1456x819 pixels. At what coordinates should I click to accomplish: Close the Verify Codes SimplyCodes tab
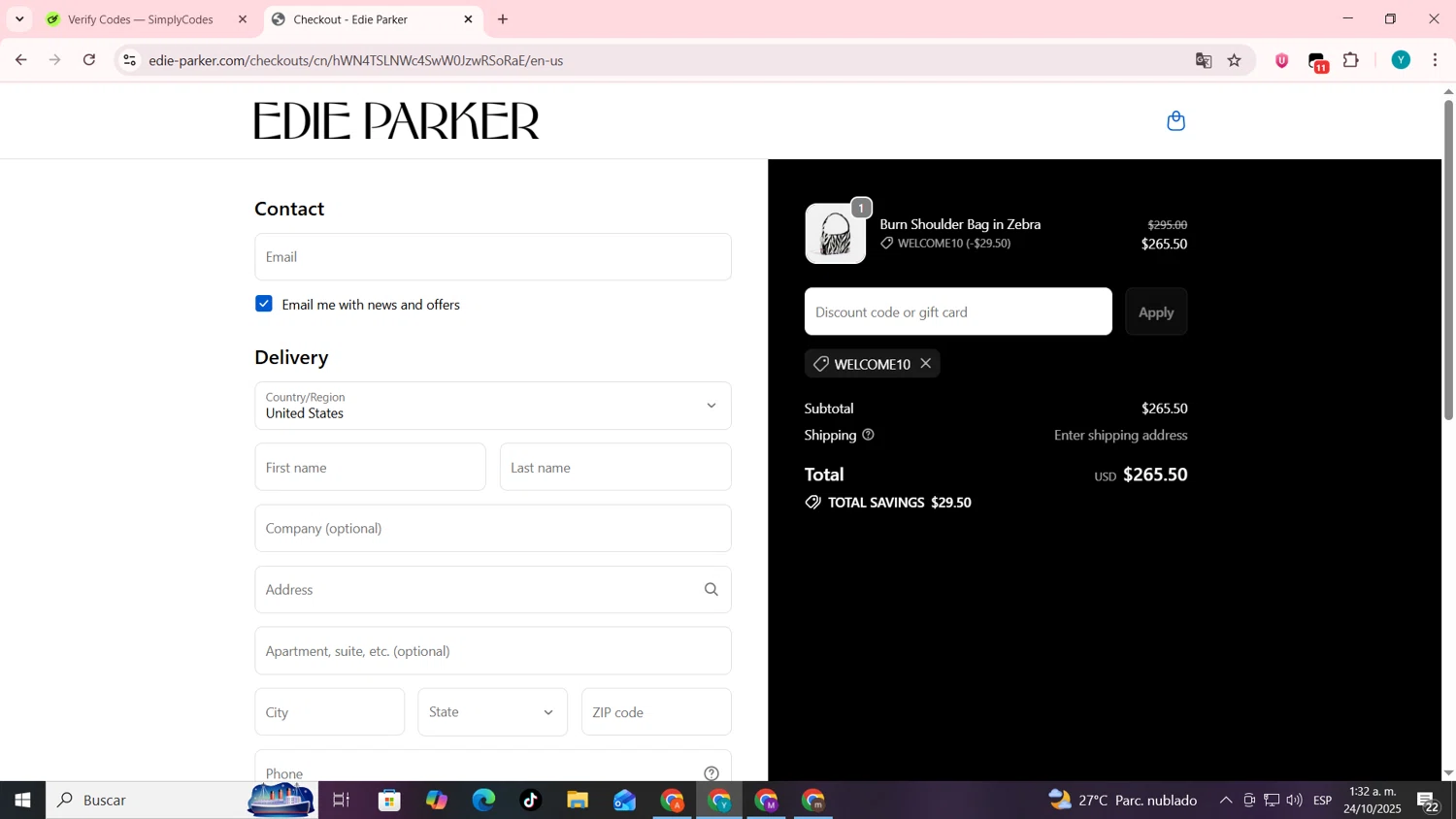click(243, 19)
